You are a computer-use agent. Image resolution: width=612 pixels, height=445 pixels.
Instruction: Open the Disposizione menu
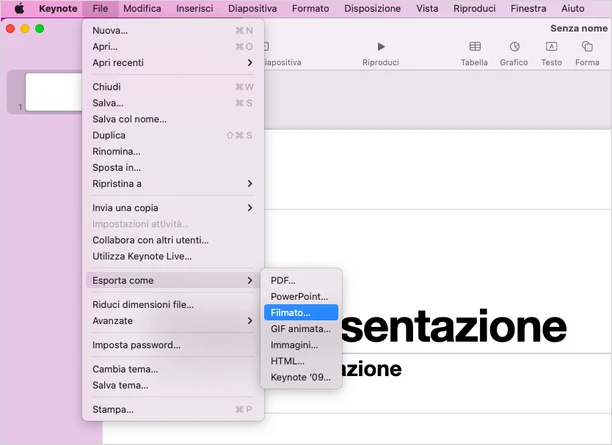point(372,8)
